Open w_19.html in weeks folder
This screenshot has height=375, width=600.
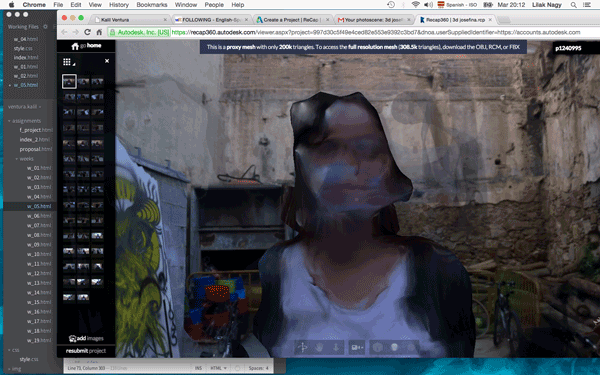click(39, 340)
